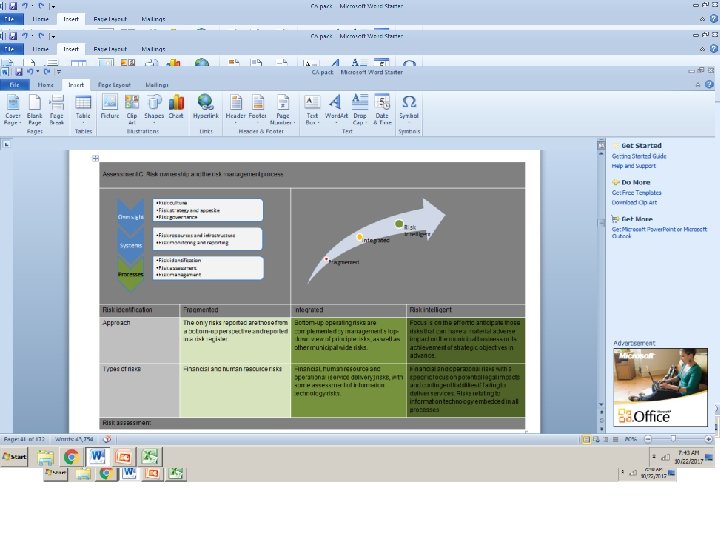This screenshot has width=720, height=540.
Task: Open the Drop Cap dropdown
Action: pyautogui.click(x=360, y=109)
